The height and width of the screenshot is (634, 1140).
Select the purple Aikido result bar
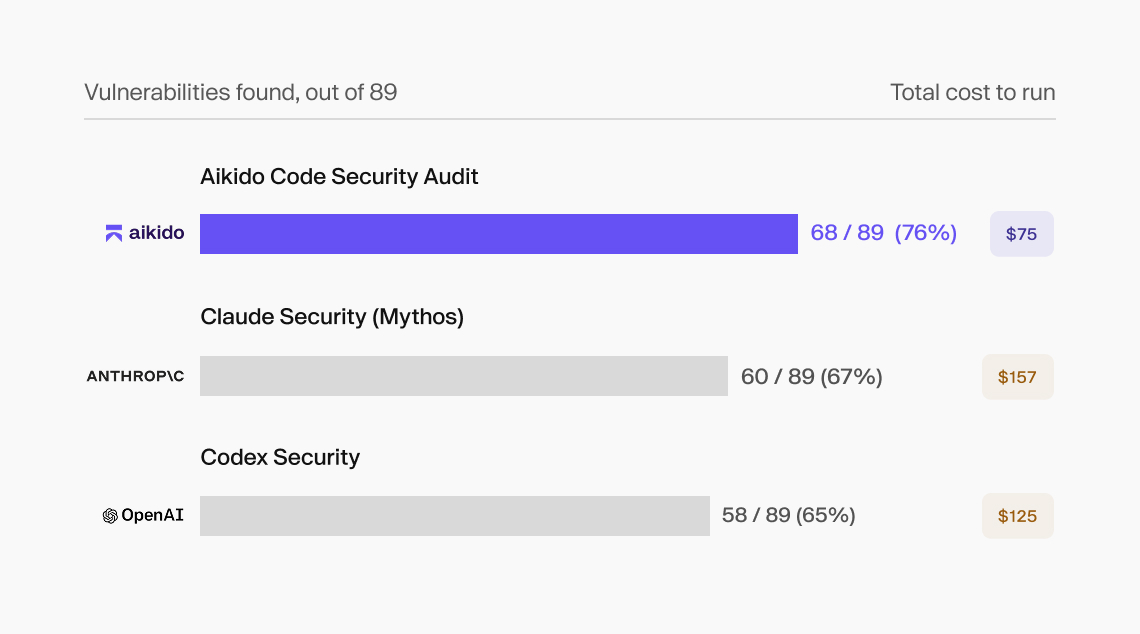click(499, 233)
